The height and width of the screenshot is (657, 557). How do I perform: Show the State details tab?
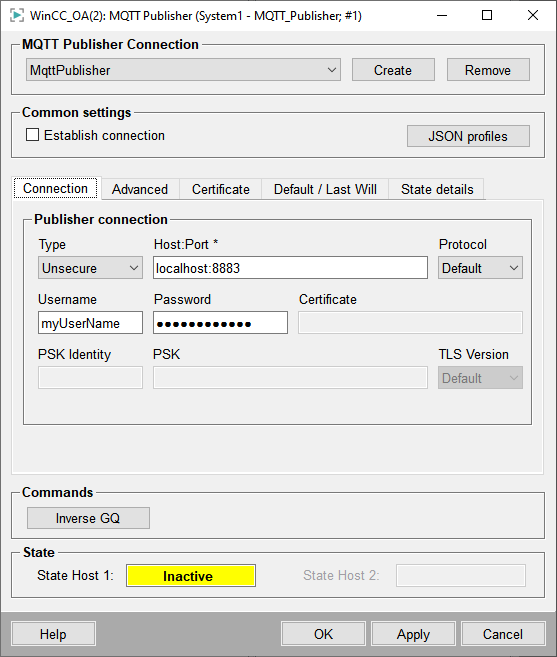coord(437,189)
